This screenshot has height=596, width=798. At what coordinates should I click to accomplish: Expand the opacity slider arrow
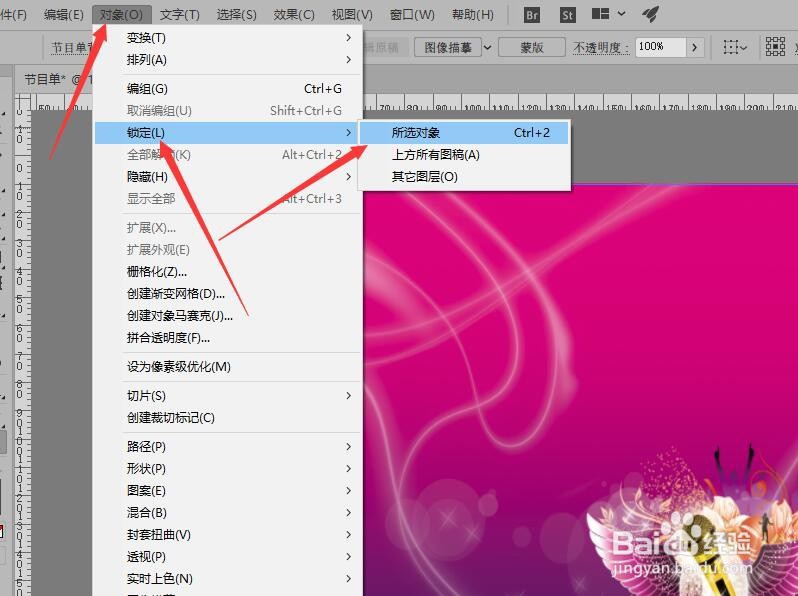[695, 47]
